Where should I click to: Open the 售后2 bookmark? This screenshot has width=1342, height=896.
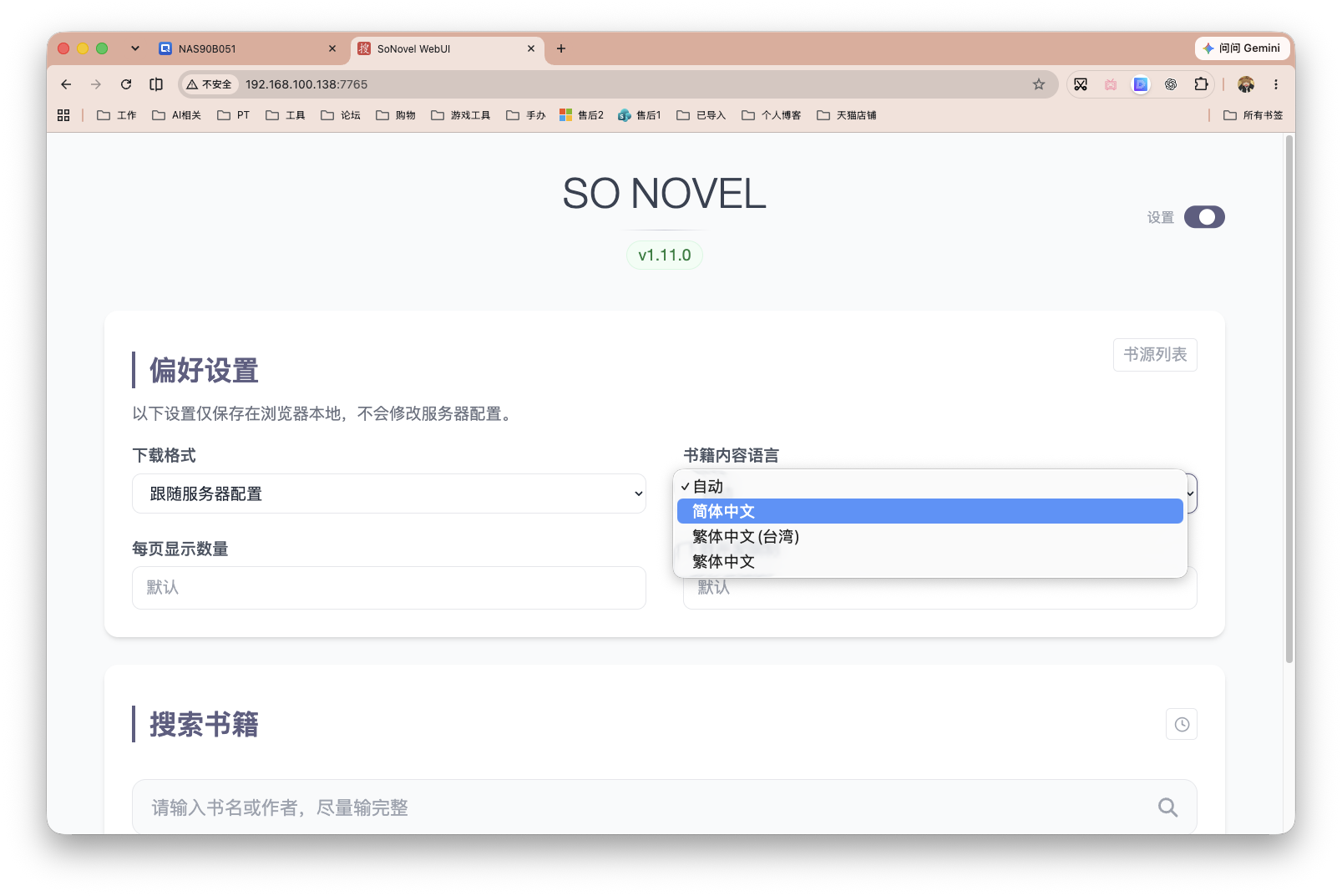coord(581,115)
